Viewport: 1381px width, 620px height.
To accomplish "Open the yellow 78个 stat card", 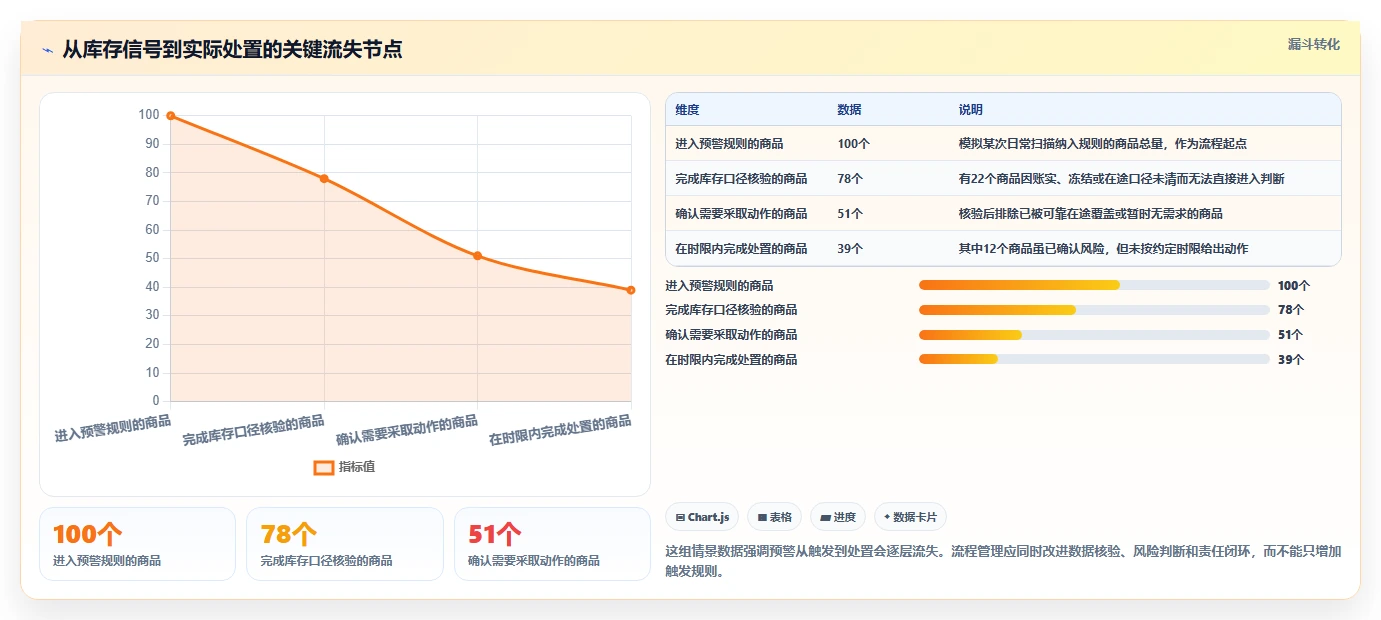I will click(345, 544).
